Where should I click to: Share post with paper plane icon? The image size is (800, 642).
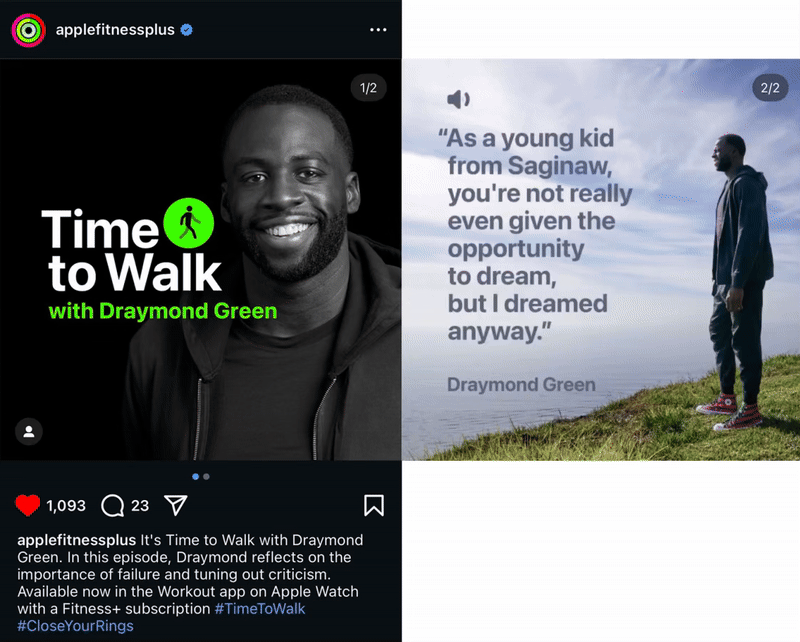tap(176, 505)
